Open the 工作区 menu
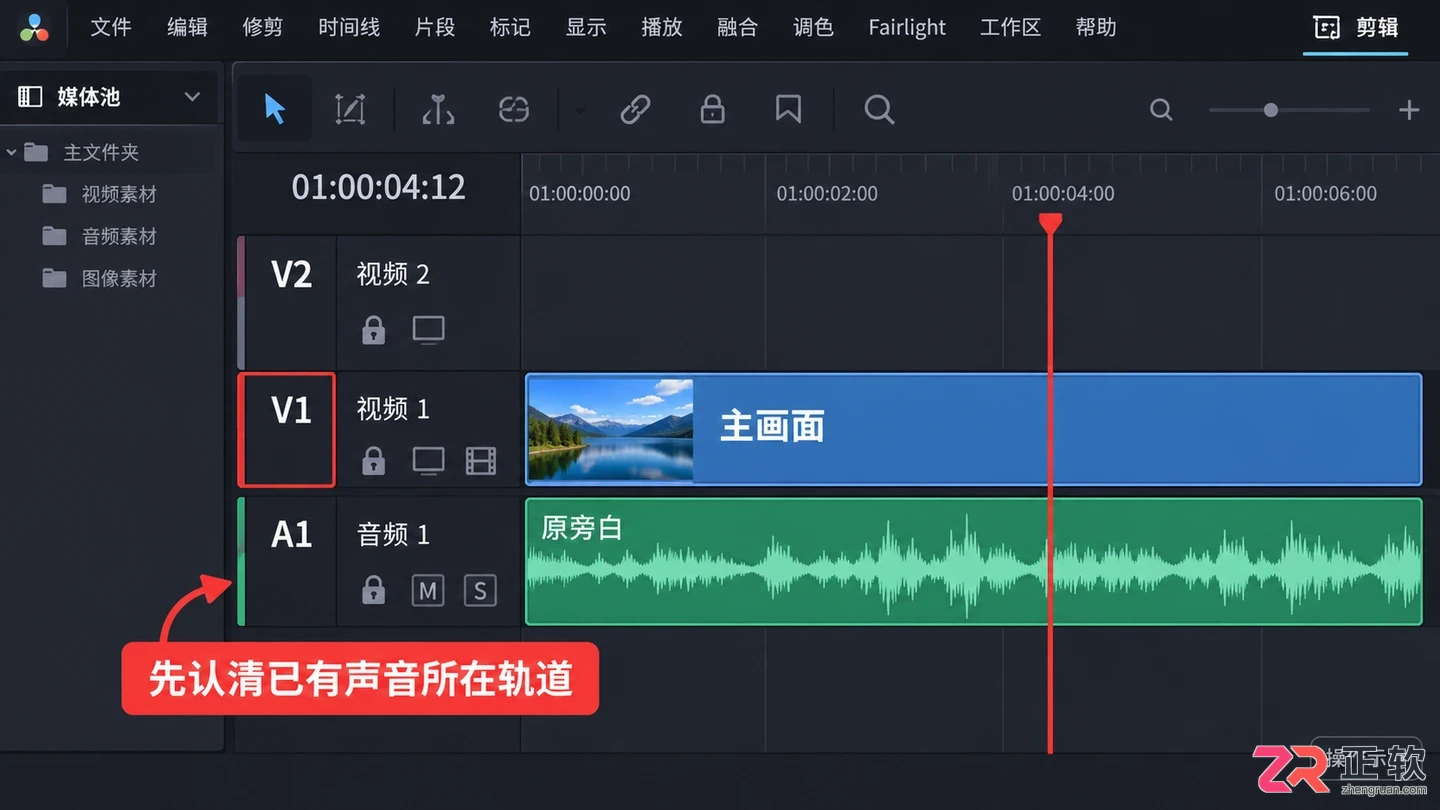 click(x=1010, y=27)
